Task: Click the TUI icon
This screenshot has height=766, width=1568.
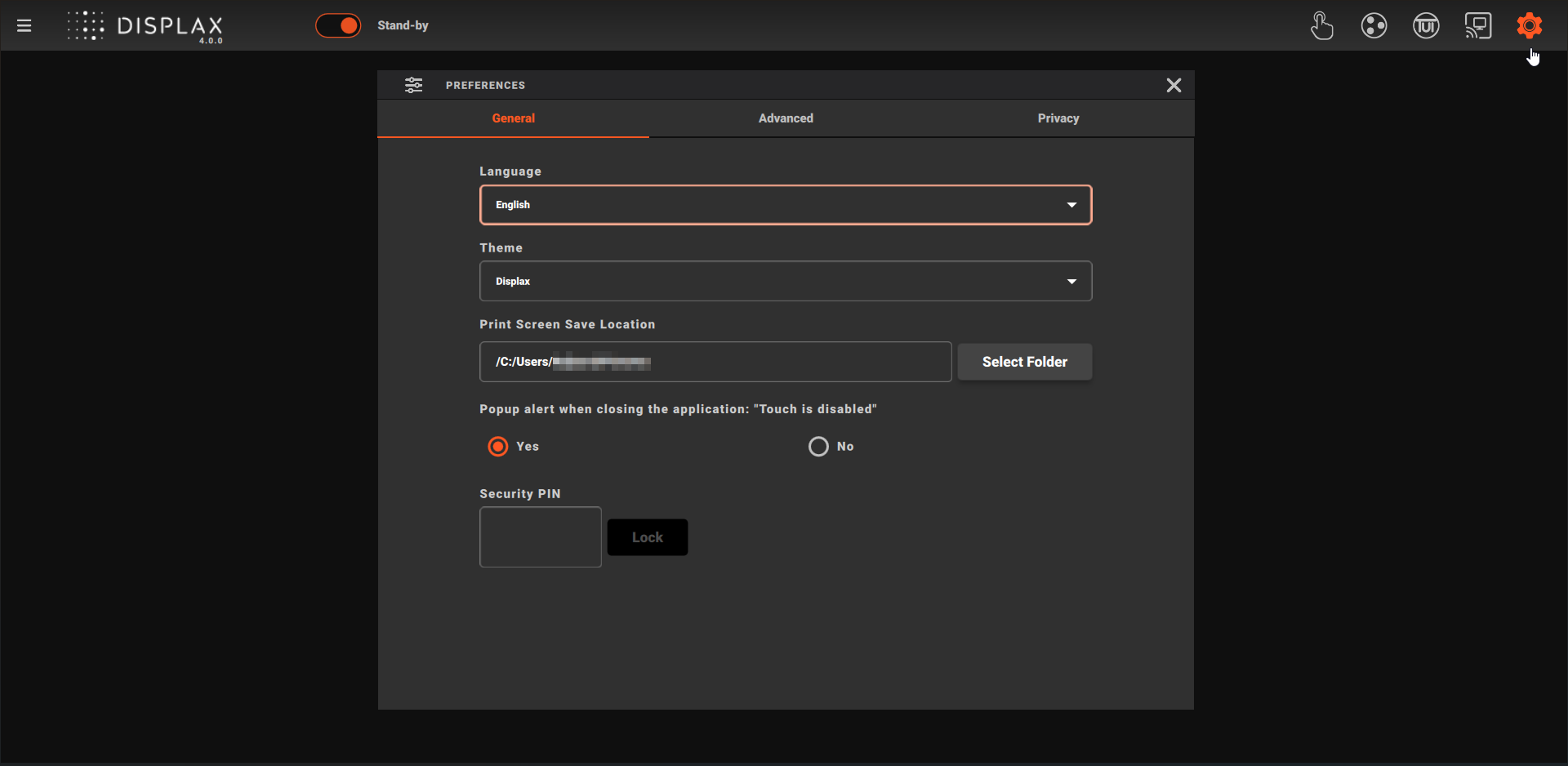Action: click(x=1426, y=26)
